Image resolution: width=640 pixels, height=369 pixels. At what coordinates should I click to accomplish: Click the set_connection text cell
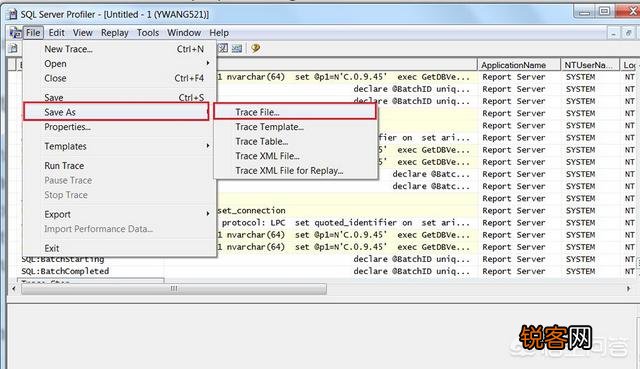(x=251, y=211)
